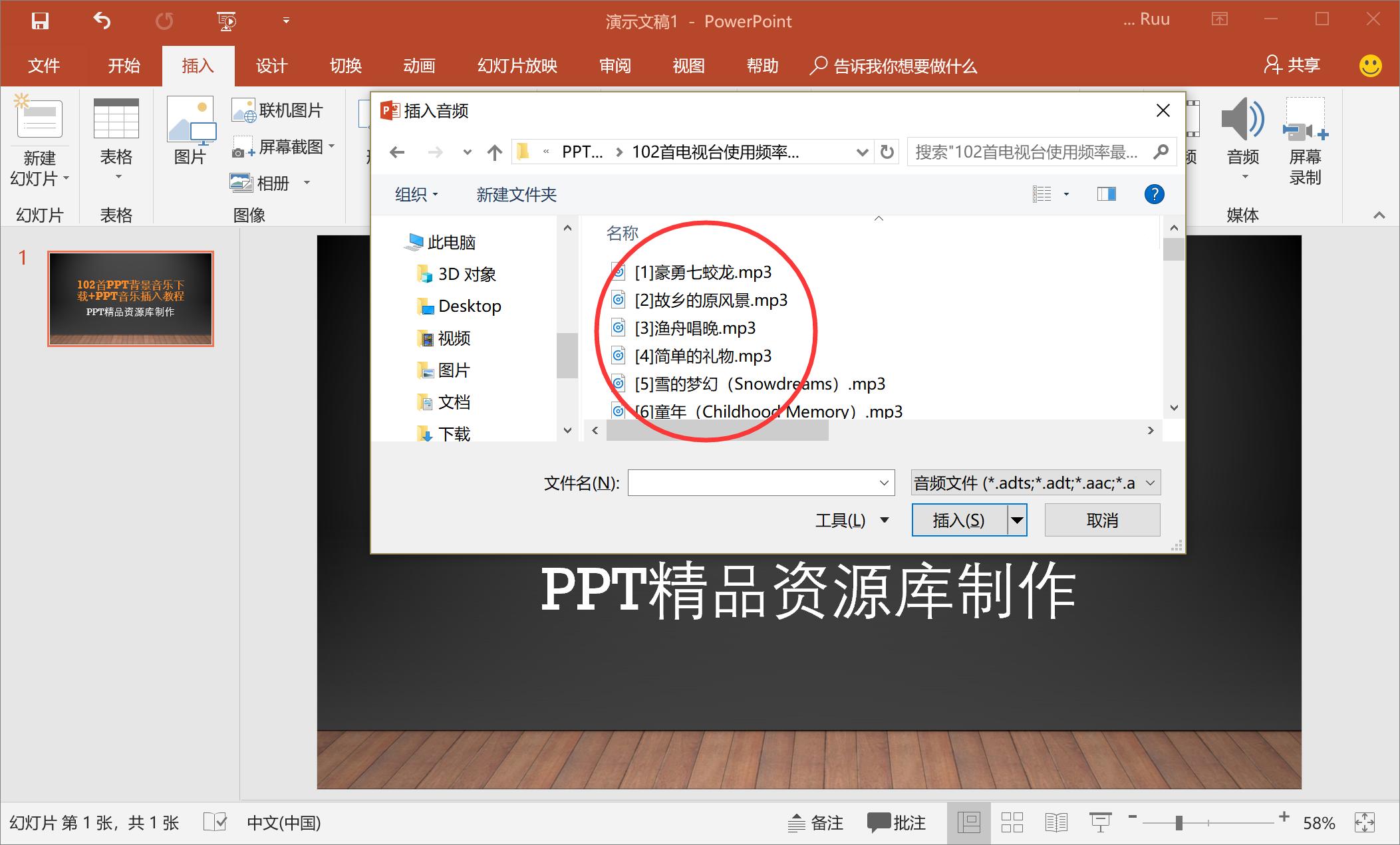The image size is (1400, 845).
Task: Click the 取消 (Cancel) button
Action: coord(1102,519)
